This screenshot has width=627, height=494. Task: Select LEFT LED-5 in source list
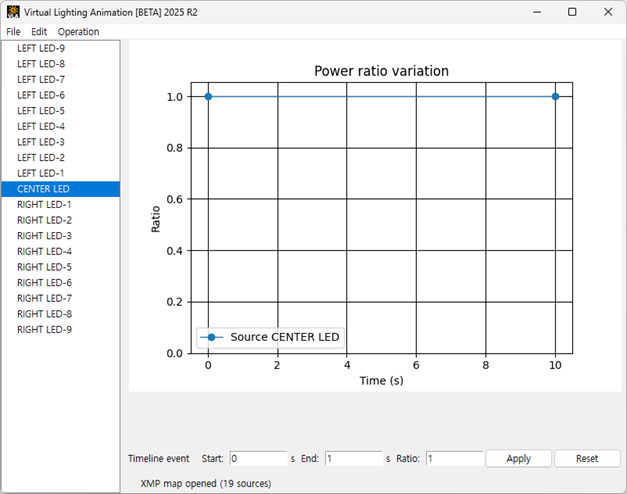click(61, 111)
